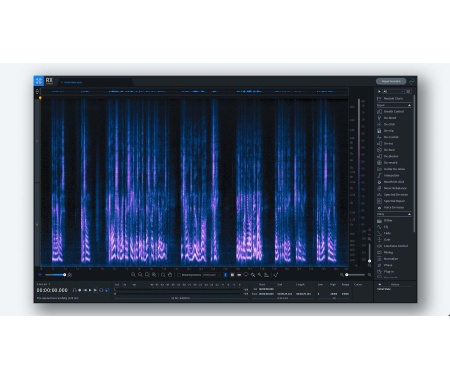
Task: Click the vertical amplitude zoom slider
Action: tap(369, 253)
